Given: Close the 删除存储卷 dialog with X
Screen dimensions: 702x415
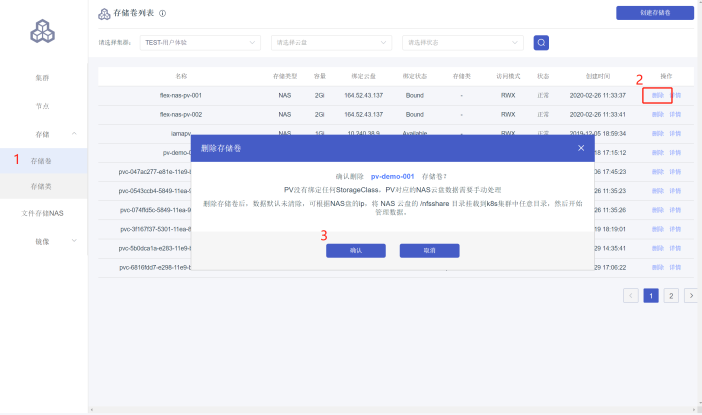Looking at the screenshot, I should point(581,148).
